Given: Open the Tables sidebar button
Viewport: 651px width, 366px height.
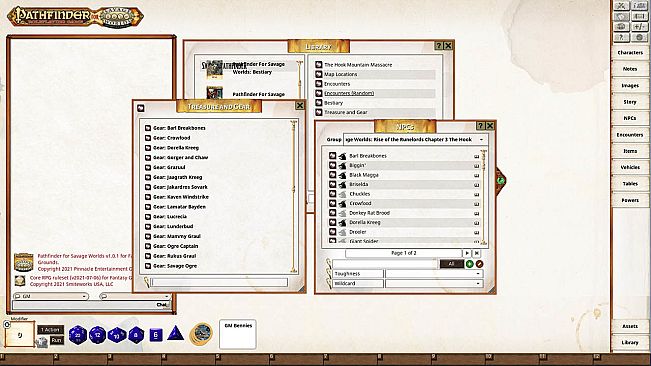Looking at the screenshot, I should tap(630, 183).
